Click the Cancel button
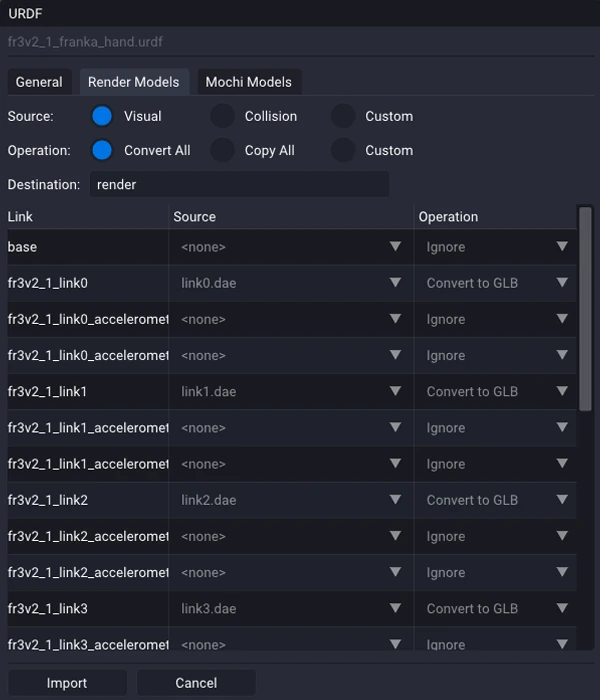Screen dimensions: 600x700 (x=196, y=683)
